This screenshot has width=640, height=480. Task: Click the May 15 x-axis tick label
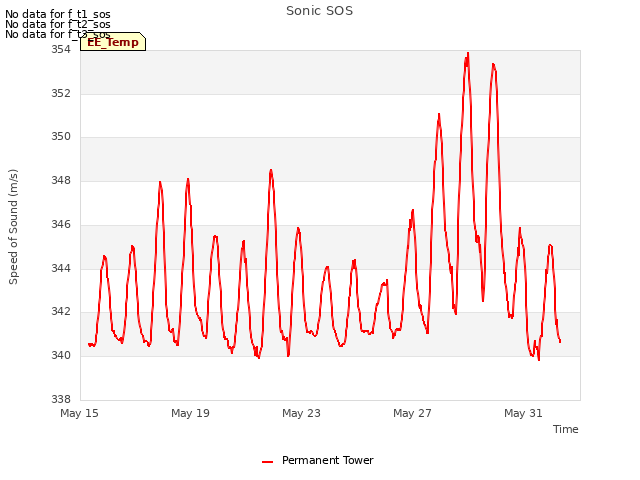point(79,413)
